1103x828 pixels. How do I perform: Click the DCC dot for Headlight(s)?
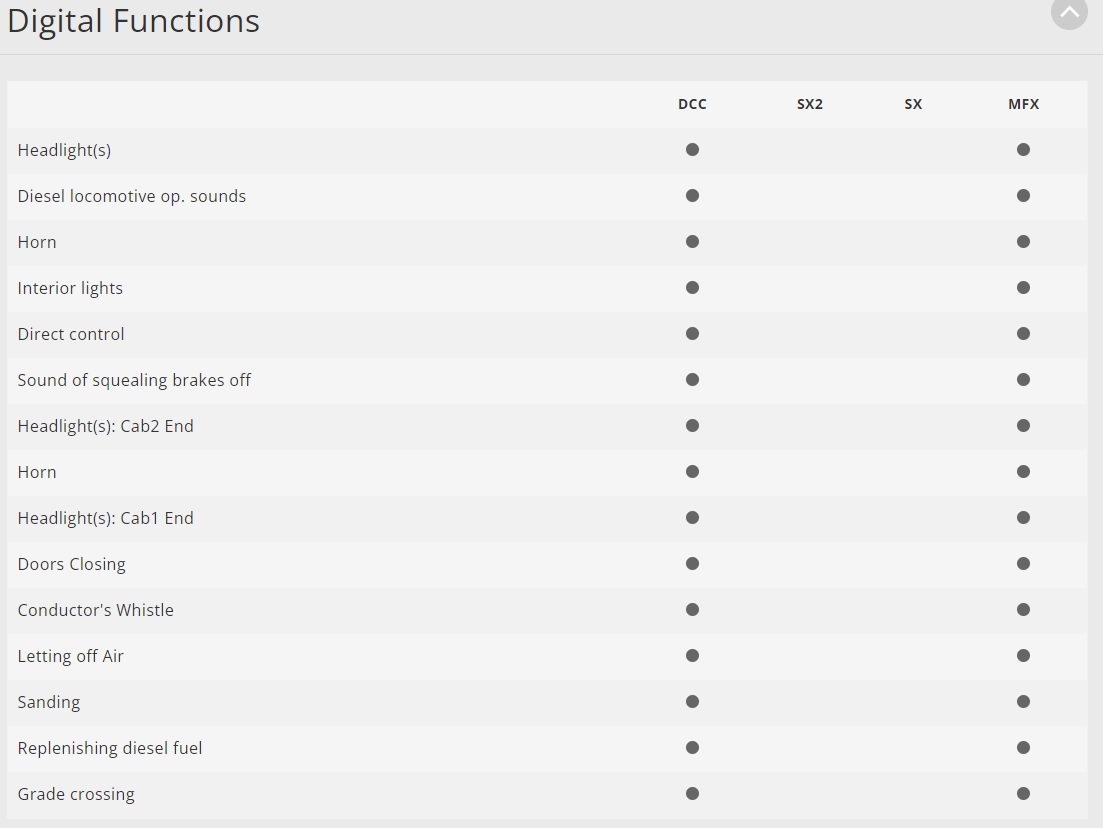[x=692, y=150]
